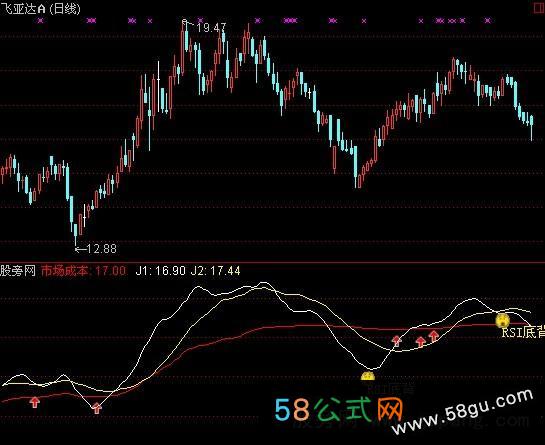Click the J1: 16.90 value
Viewport: 545px width, 445px height.
161,270
